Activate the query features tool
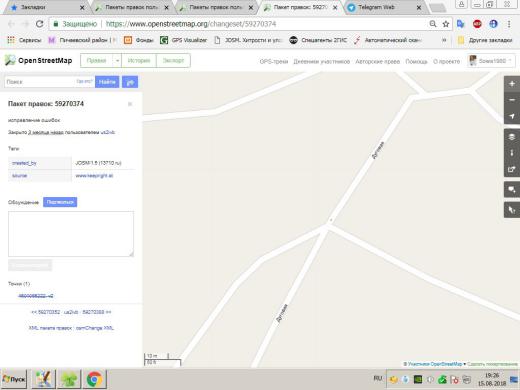Screen dimensions: 520x390 [x=512, y=210]
